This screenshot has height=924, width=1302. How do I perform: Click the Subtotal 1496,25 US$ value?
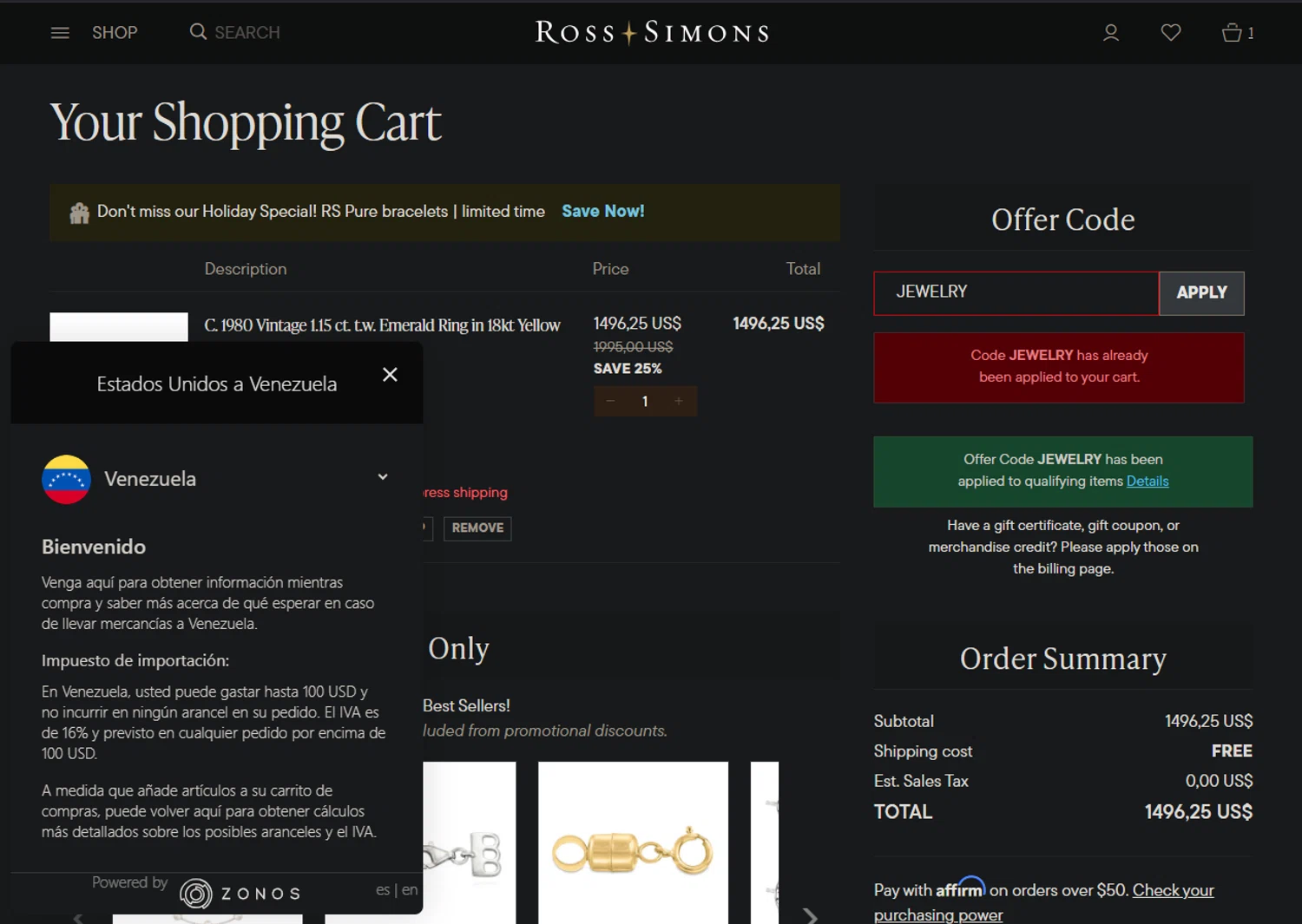click(x=1208, y=722)
